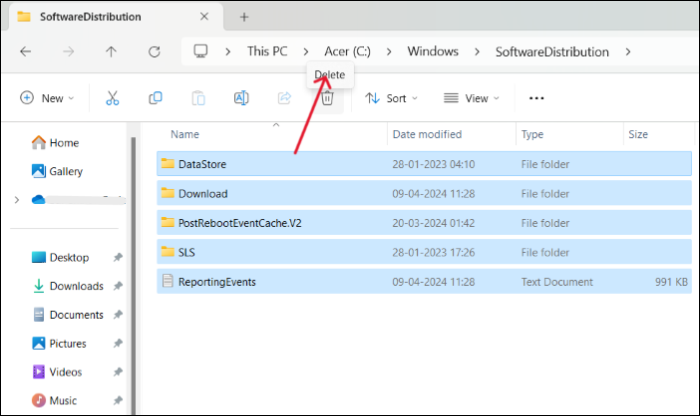Click This PC in address bar

click(x=267, y=51)
